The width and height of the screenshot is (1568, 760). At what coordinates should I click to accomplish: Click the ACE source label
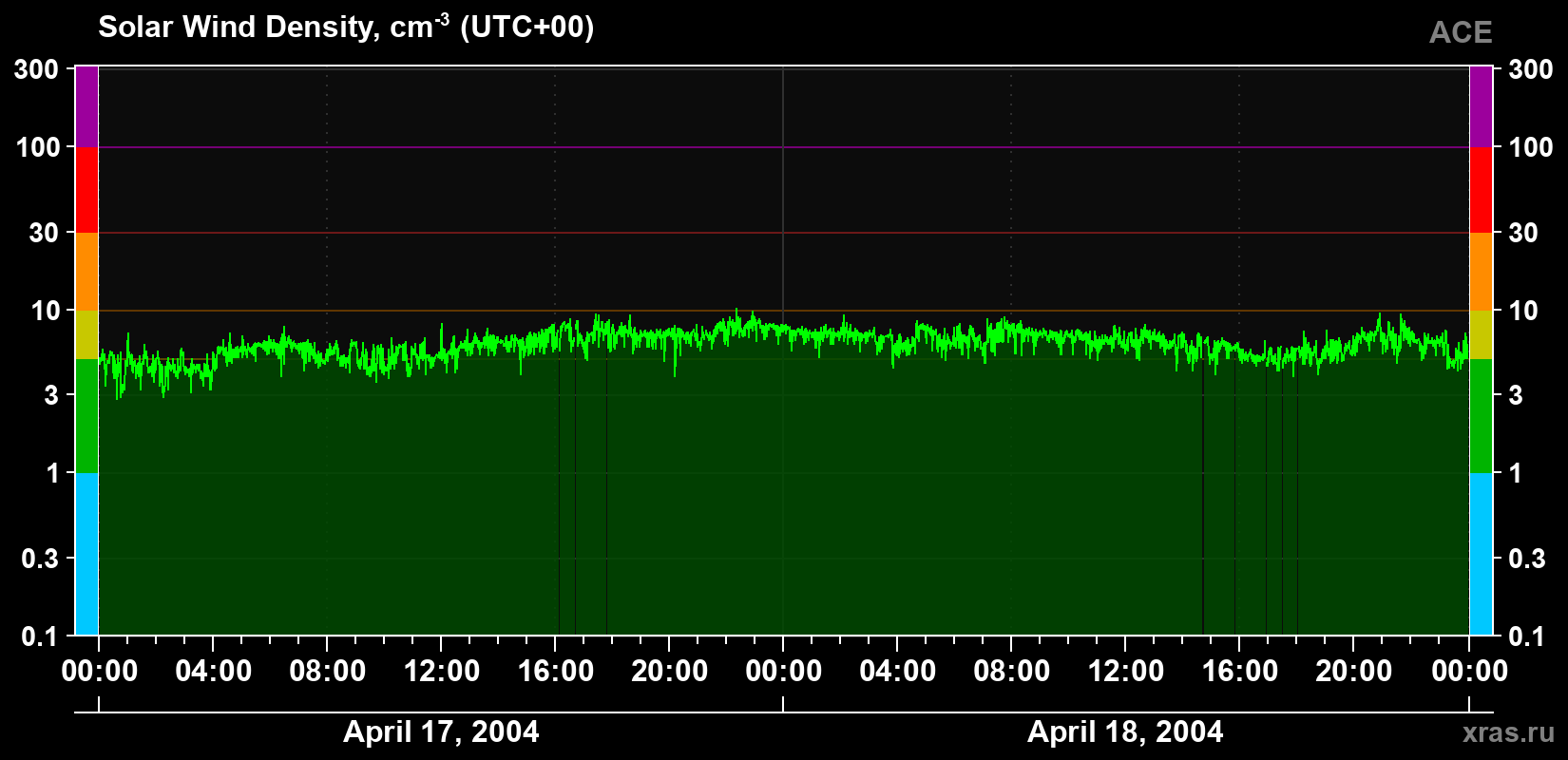[x=1461, y=32]
